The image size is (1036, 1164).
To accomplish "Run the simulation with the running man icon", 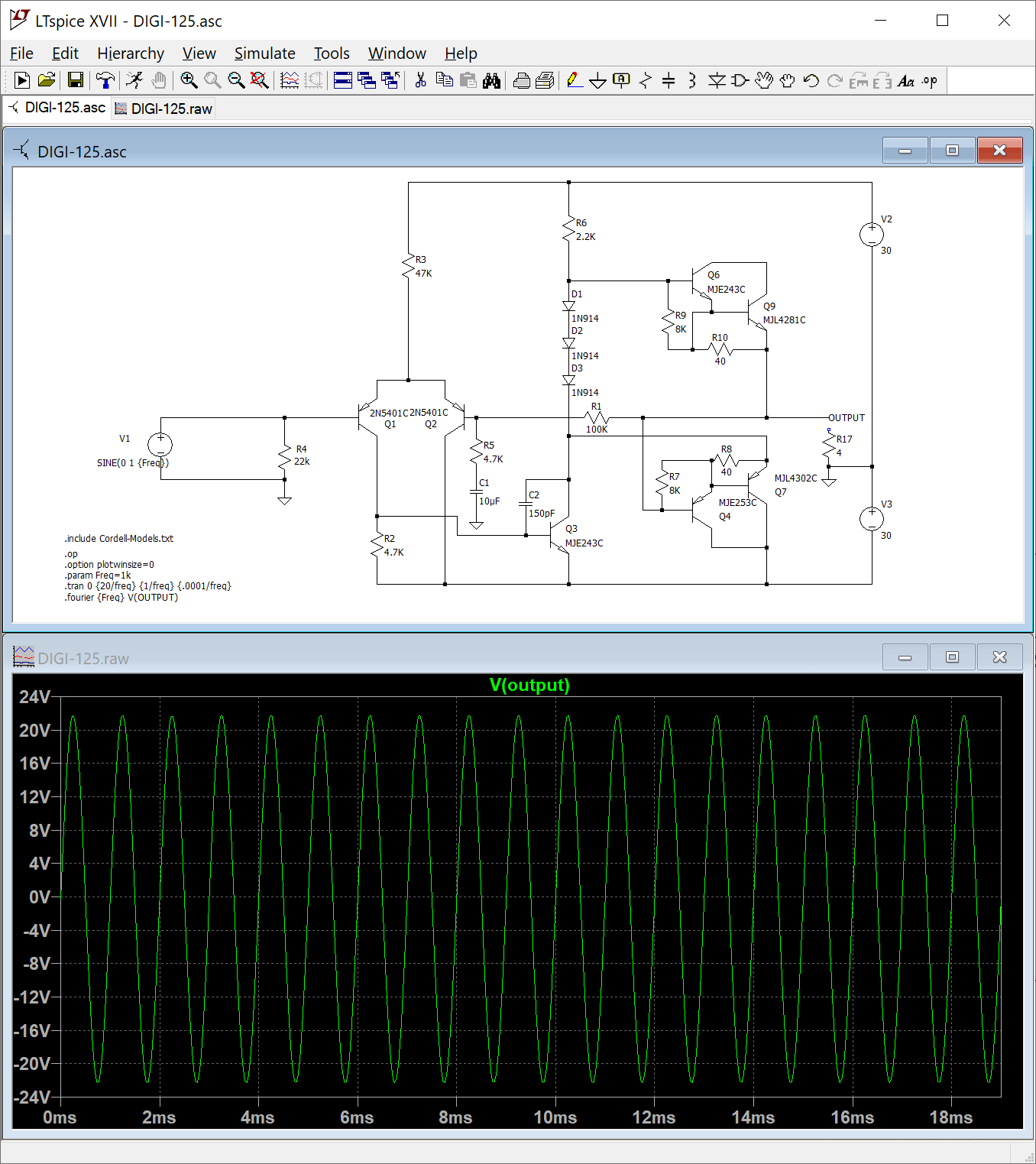I will point(134,80).
